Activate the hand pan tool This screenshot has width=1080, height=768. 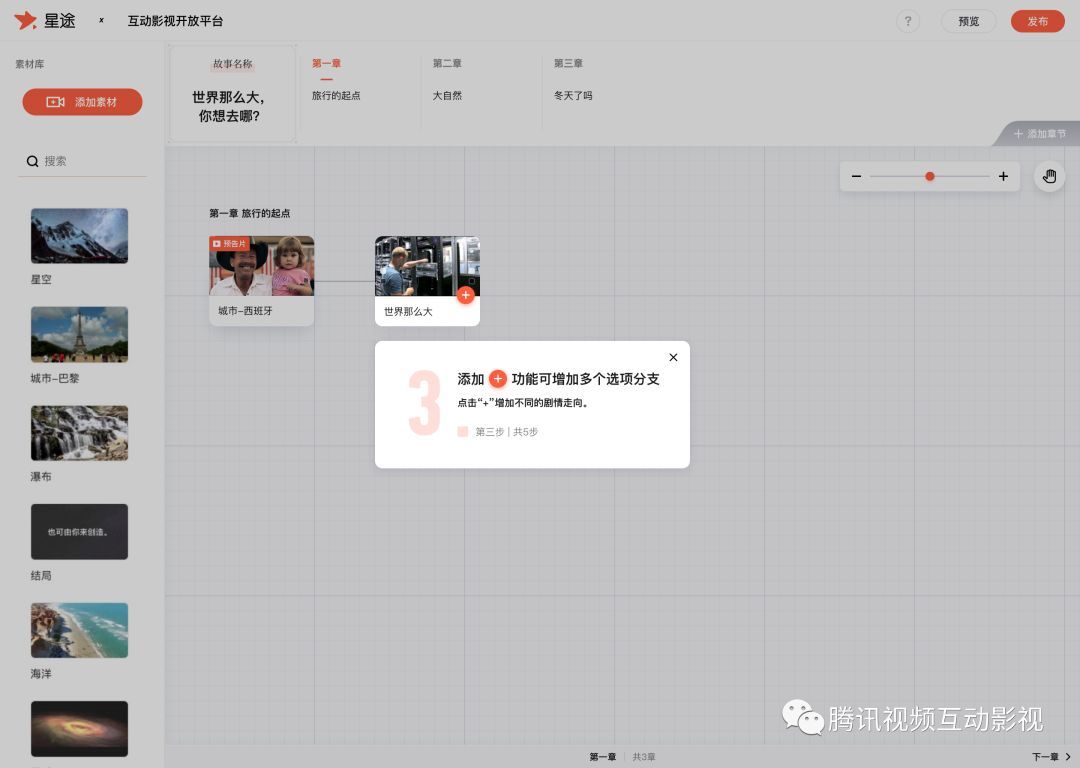1049,176
